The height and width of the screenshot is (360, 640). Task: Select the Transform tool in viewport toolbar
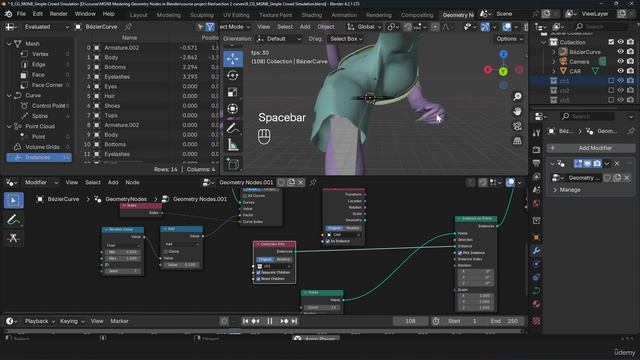233,109
